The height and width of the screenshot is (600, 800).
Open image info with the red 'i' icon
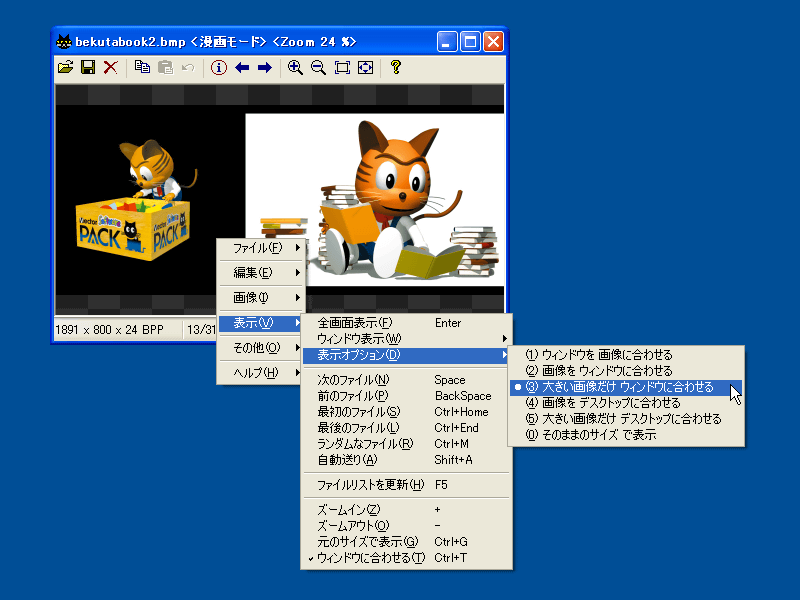click(x=219, y=67)
